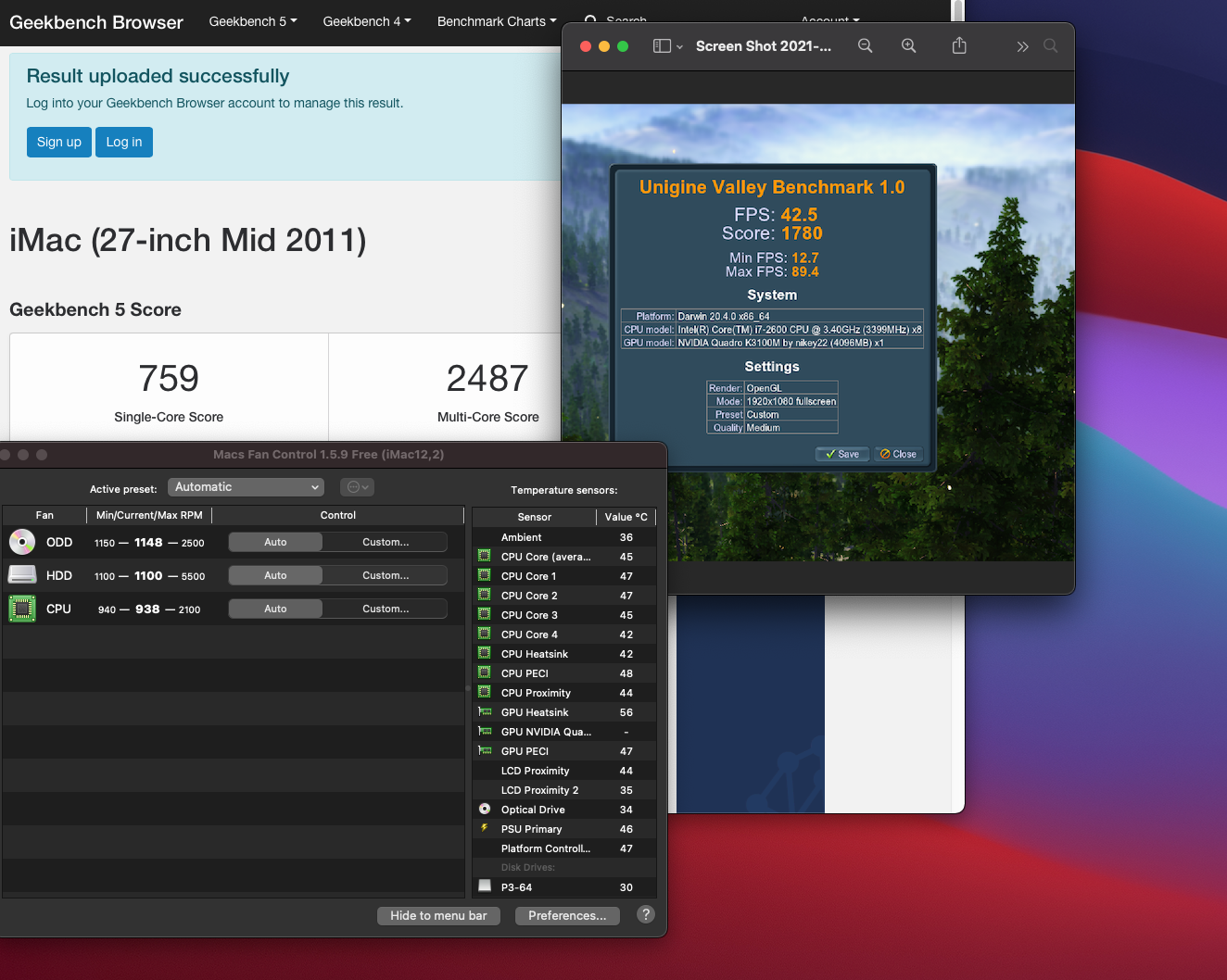Click Save in Valley Benchmark dialog

842,454
